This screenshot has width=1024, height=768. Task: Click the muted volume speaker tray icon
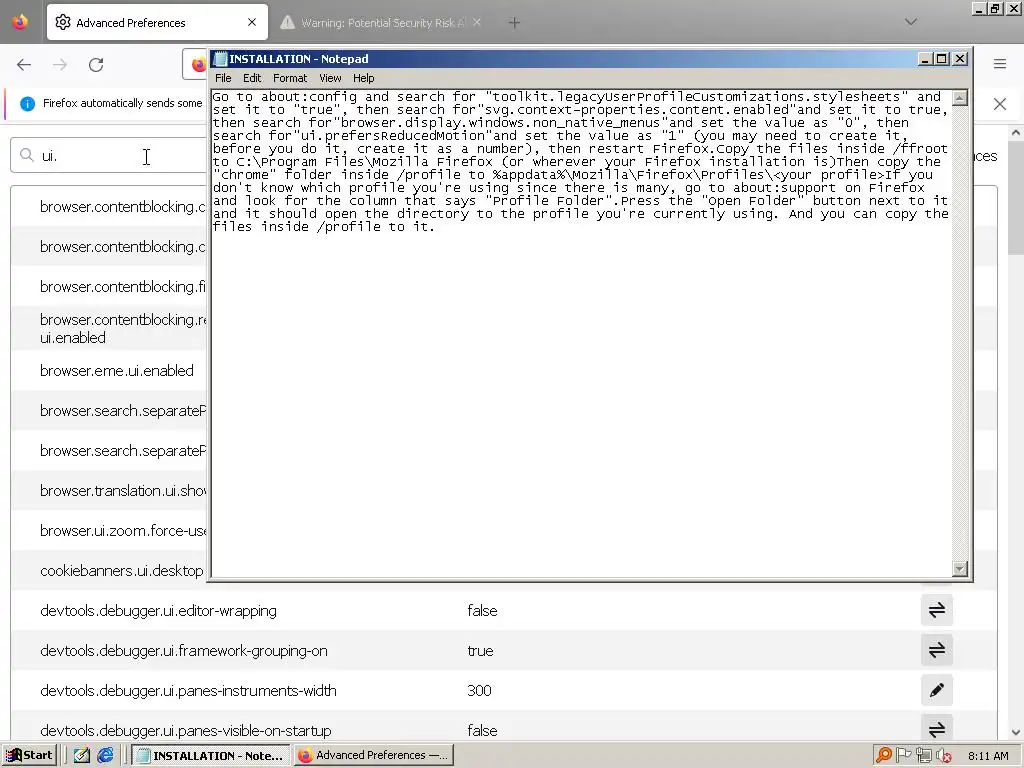[944, 756]
